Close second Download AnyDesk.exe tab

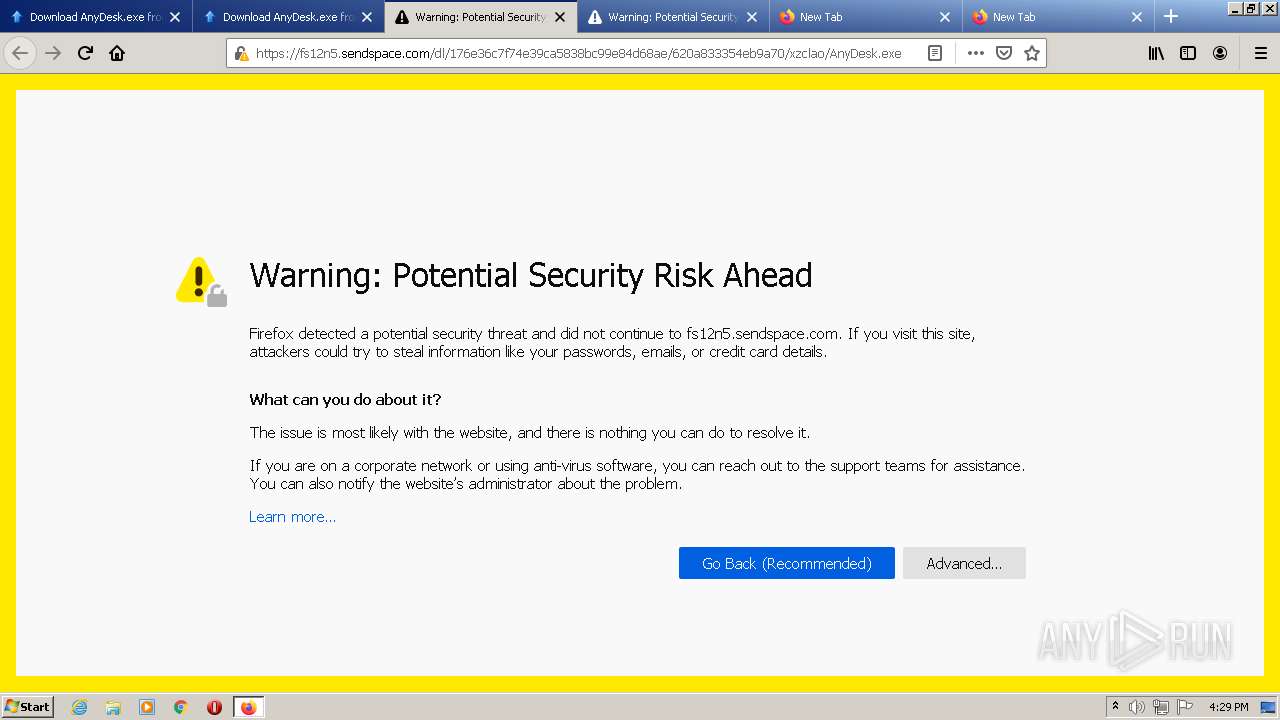tap(367, 17)
